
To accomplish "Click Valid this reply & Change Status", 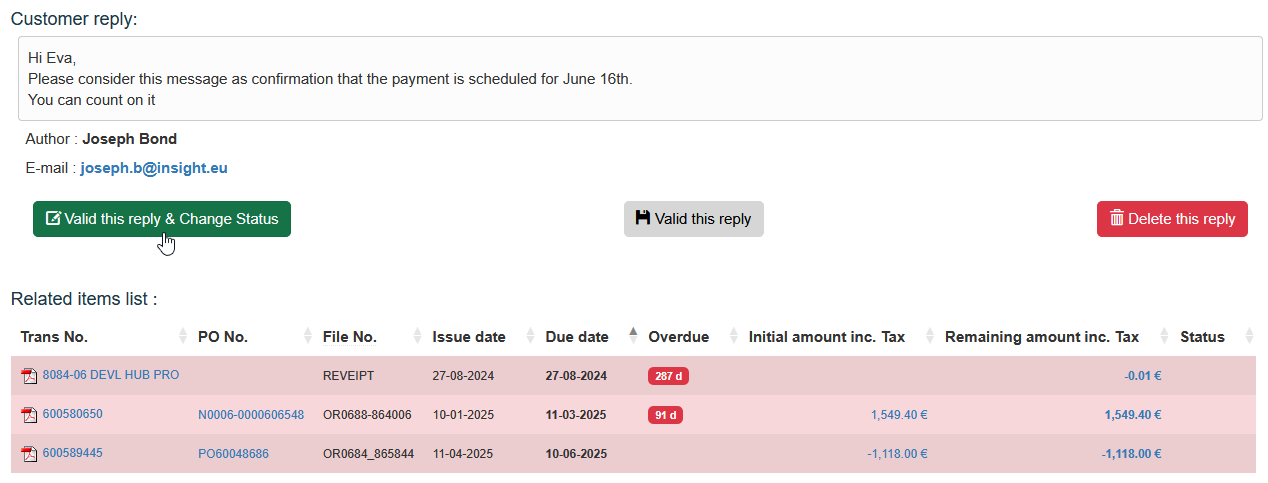I will 162,219.
